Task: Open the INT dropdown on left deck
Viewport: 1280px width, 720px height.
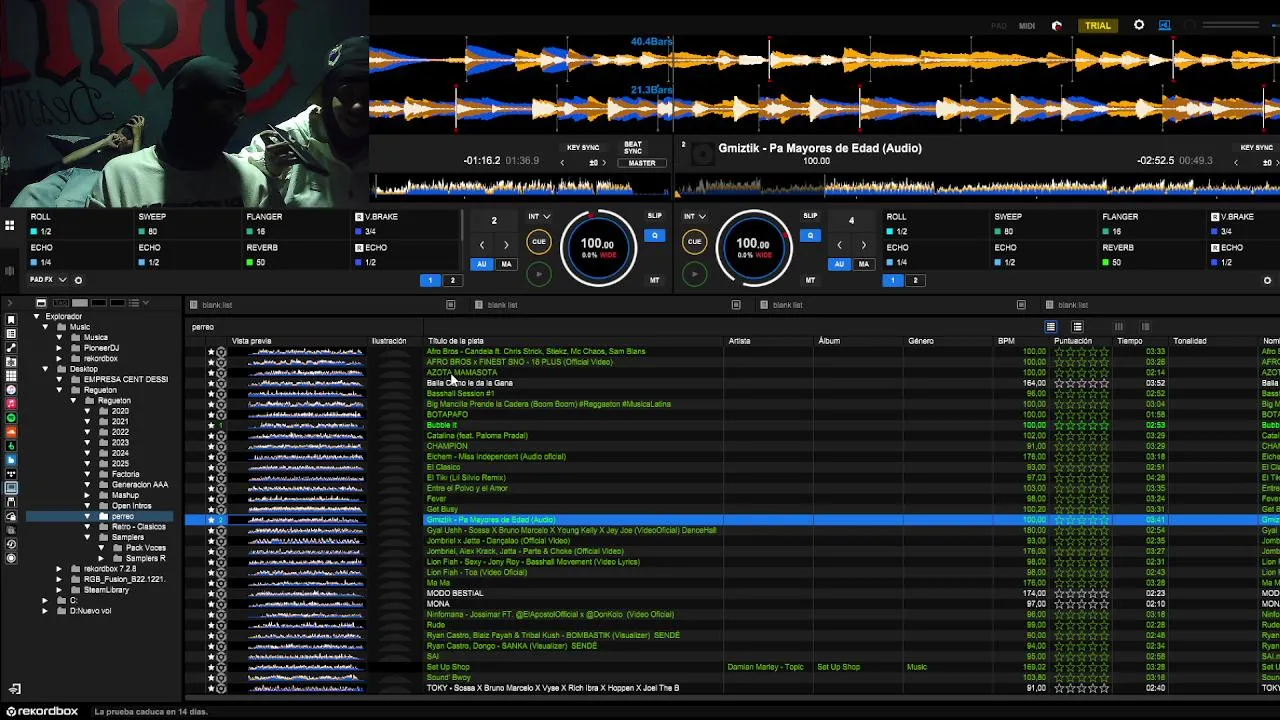Action: (x=539, y=216)
